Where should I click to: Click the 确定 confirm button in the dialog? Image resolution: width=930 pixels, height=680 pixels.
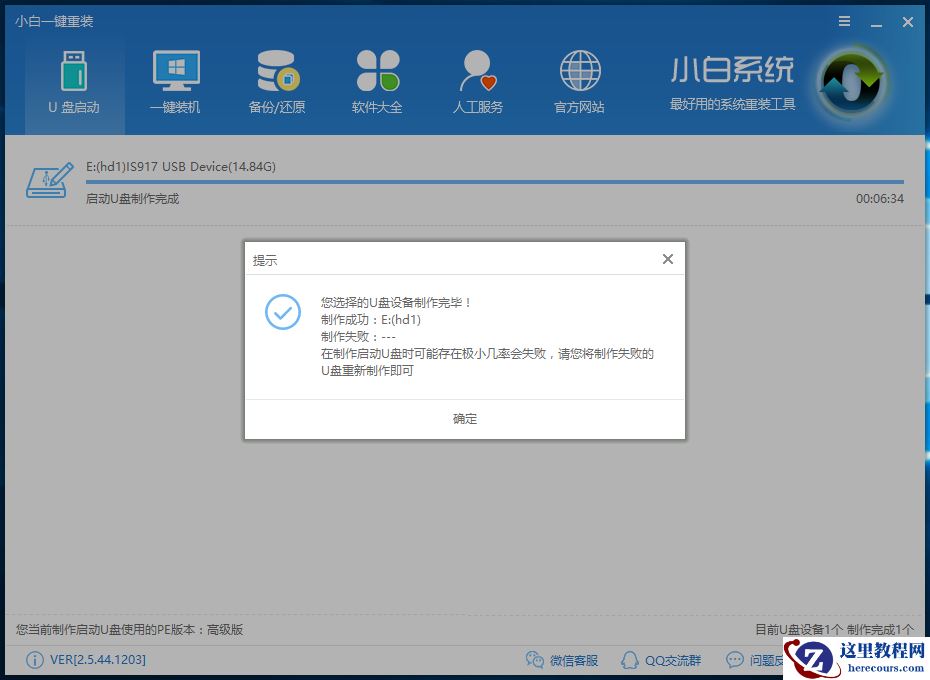click(x=464, y=419)
